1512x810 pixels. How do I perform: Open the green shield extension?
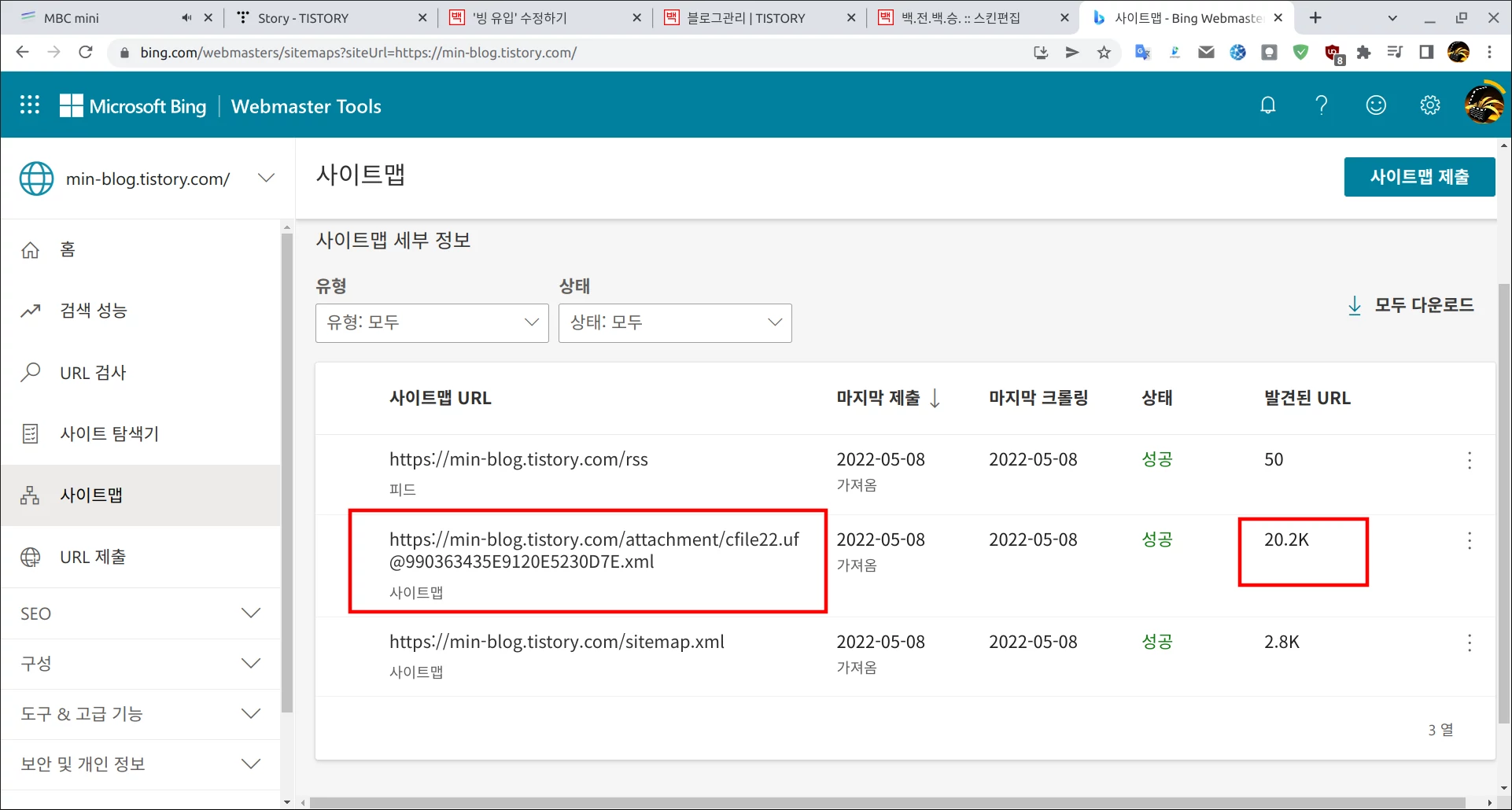[1300, 52]
